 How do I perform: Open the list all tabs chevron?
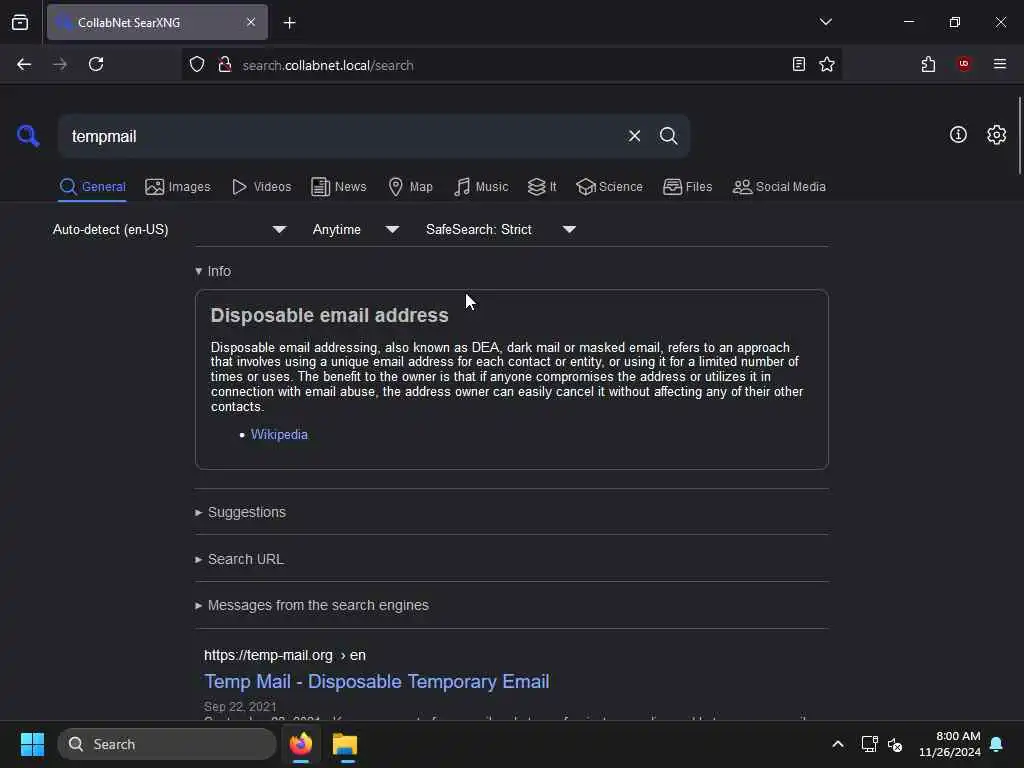pyautogui.click(x=825, y=22)
